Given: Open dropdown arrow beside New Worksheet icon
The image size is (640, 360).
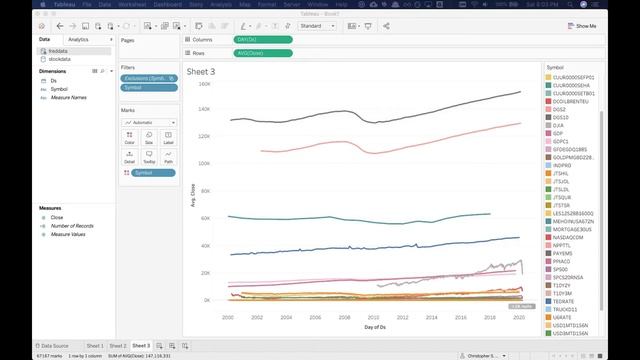Looking at the screenshot, I should click(156, 27).
